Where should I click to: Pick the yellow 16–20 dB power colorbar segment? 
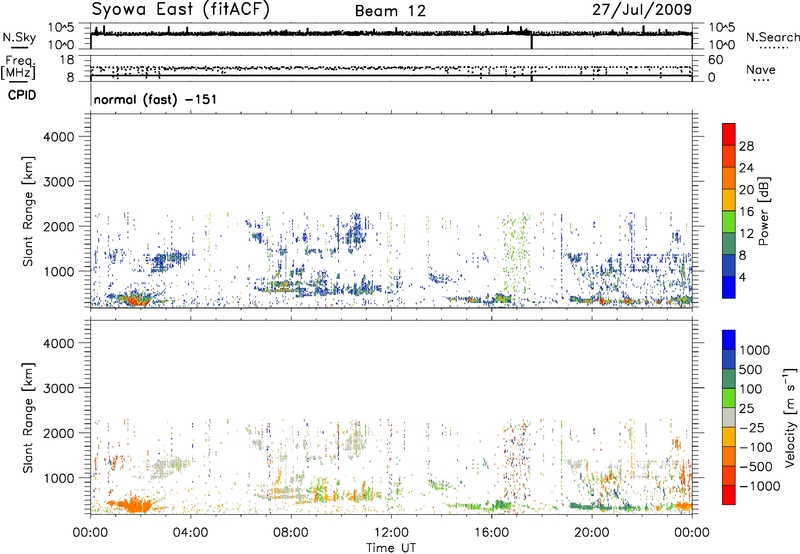[x=729, y=200]
